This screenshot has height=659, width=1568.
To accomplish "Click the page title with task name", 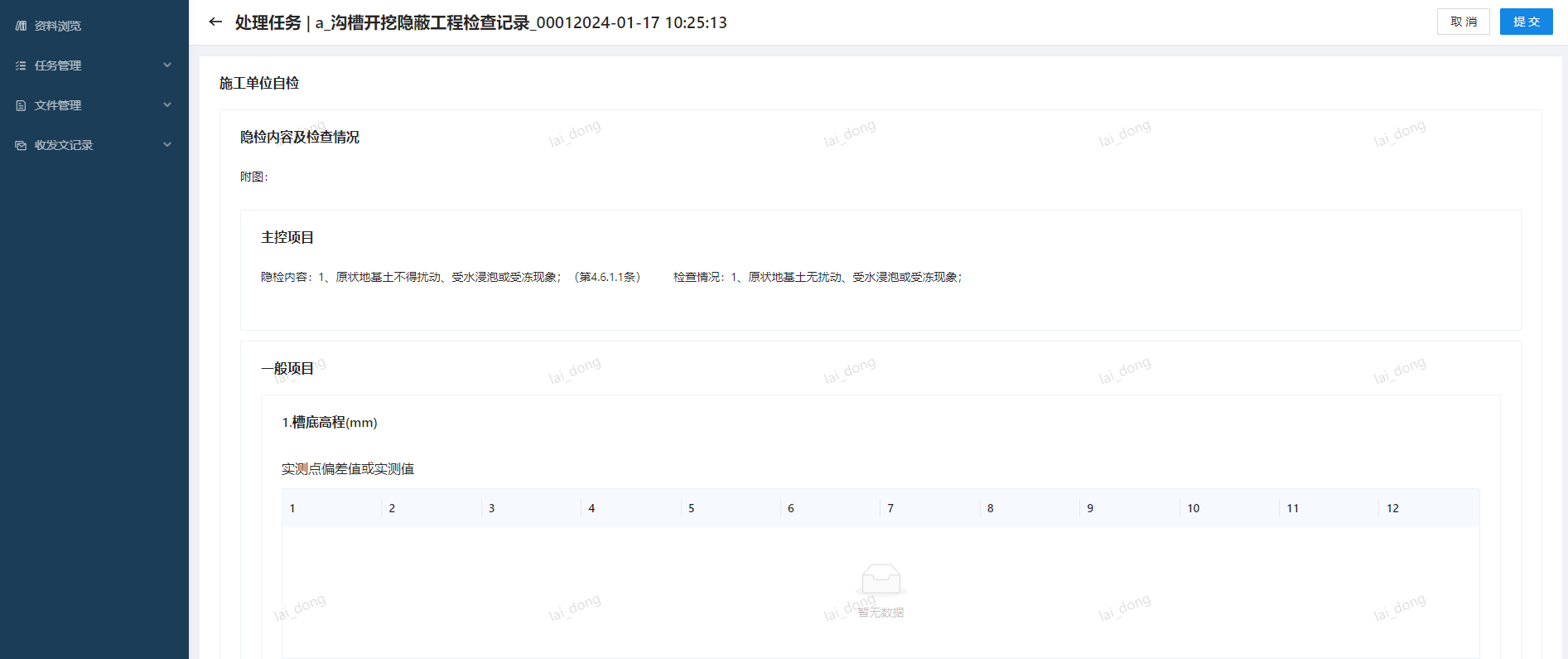I will click(x=481, y=22).
